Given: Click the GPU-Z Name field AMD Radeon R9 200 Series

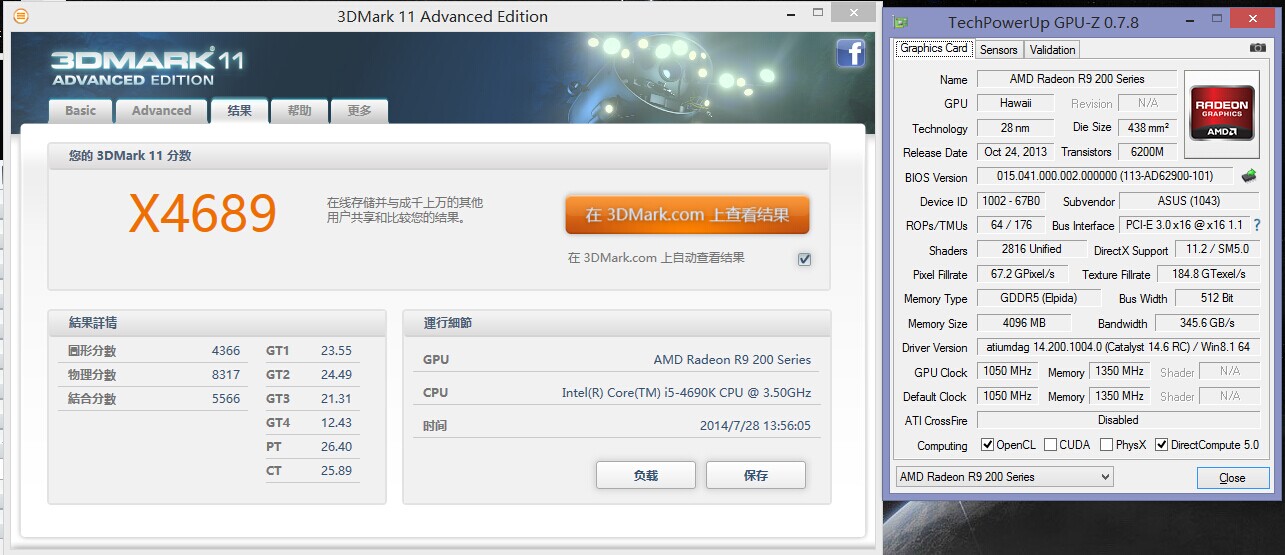Looking at the screenshot, I should [1077, 79].
